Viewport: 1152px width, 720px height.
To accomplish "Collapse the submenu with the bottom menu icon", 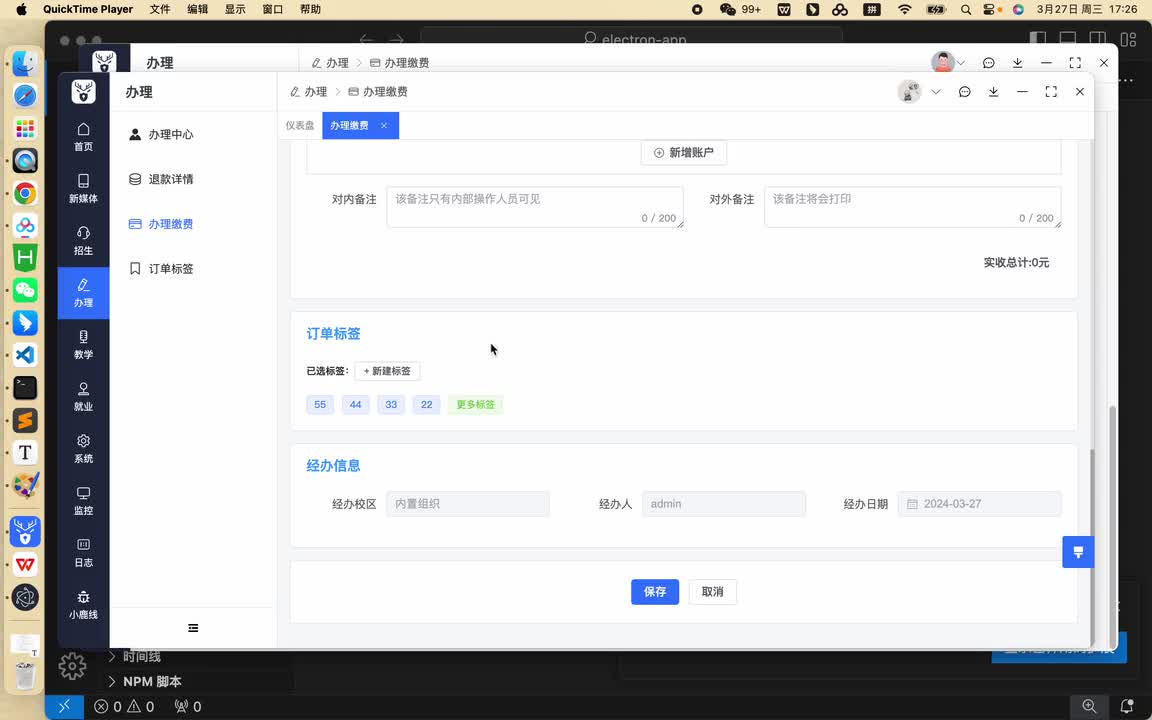I will click(193, 628).
